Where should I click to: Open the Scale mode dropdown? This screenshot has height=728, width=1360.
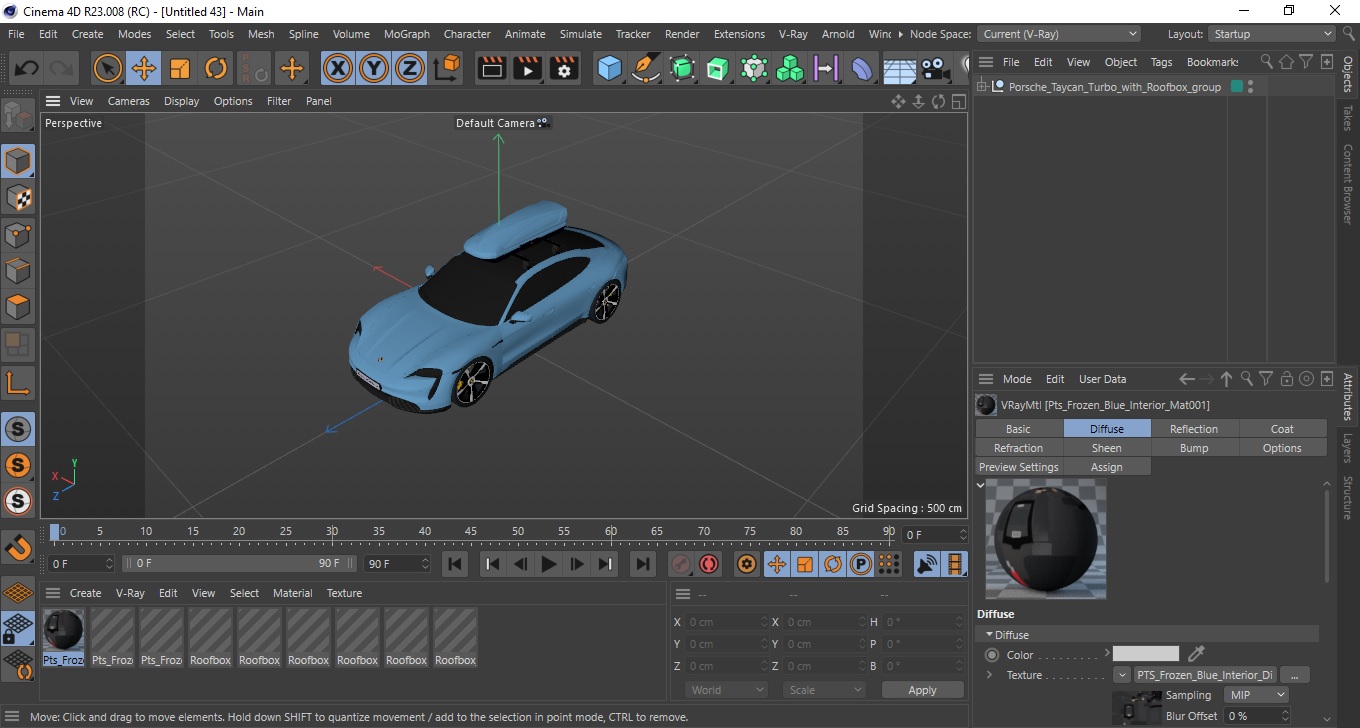pos(825,690)
